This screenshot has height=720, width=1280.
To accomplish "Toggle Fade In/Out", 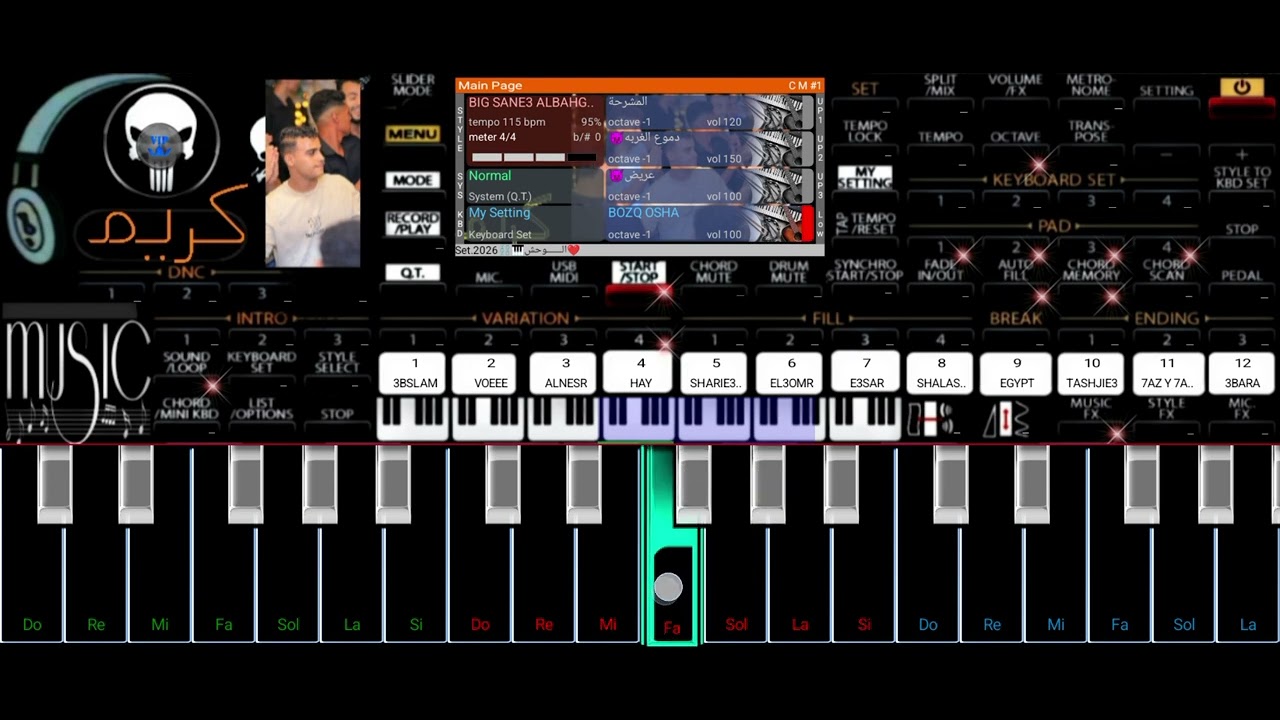I will (x=940, y=270).
